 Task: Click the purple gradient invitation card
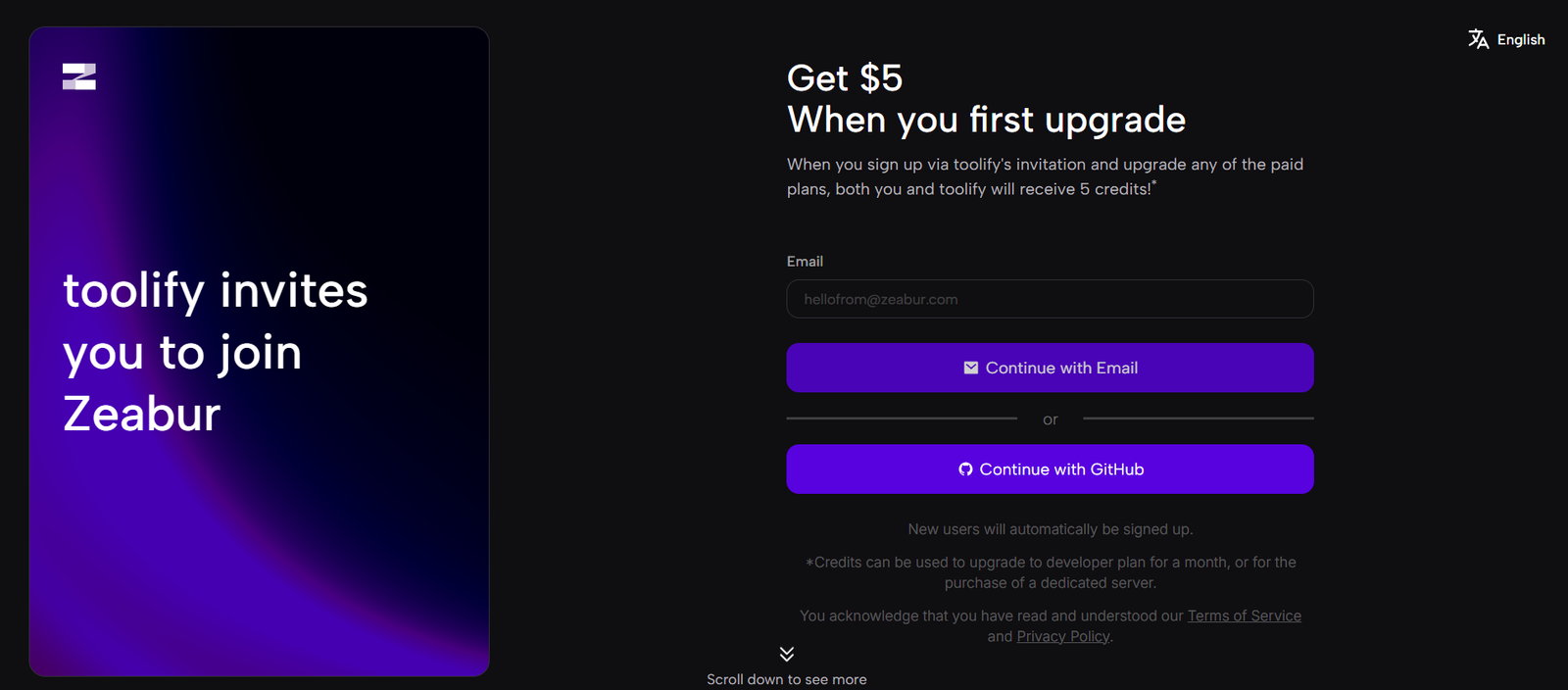(x=259, y=549)
